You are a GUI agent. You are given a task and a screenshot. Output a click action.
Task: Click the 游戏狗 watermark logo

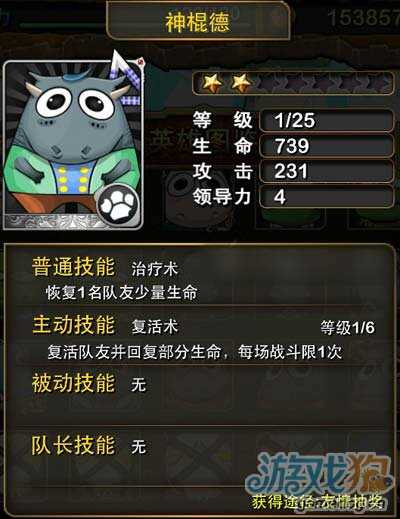click(x=318, y=475)
